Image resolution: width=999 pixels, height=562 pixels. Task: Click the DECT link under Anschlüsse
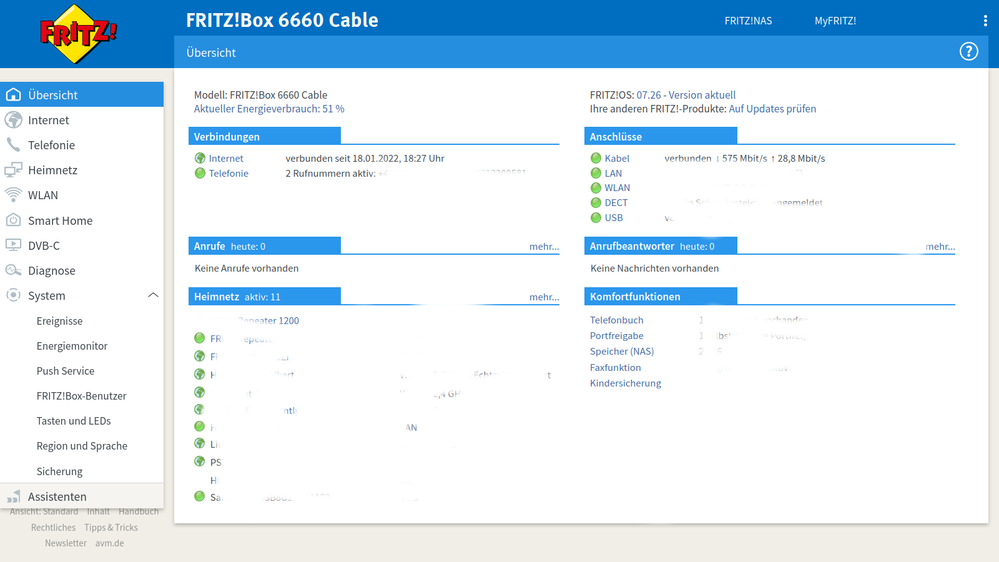click(616, 203)
